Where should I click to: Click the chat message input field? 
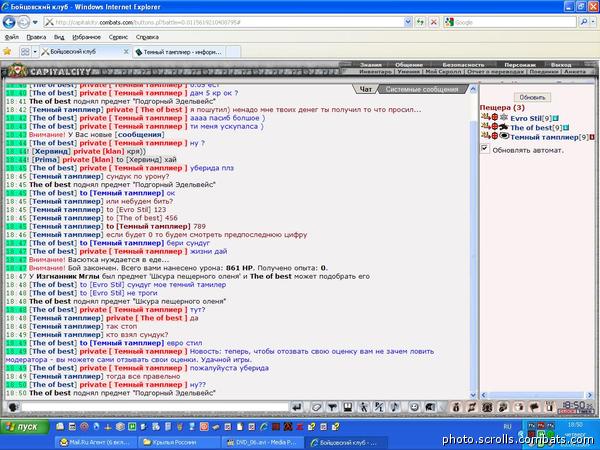pos(155,407)
